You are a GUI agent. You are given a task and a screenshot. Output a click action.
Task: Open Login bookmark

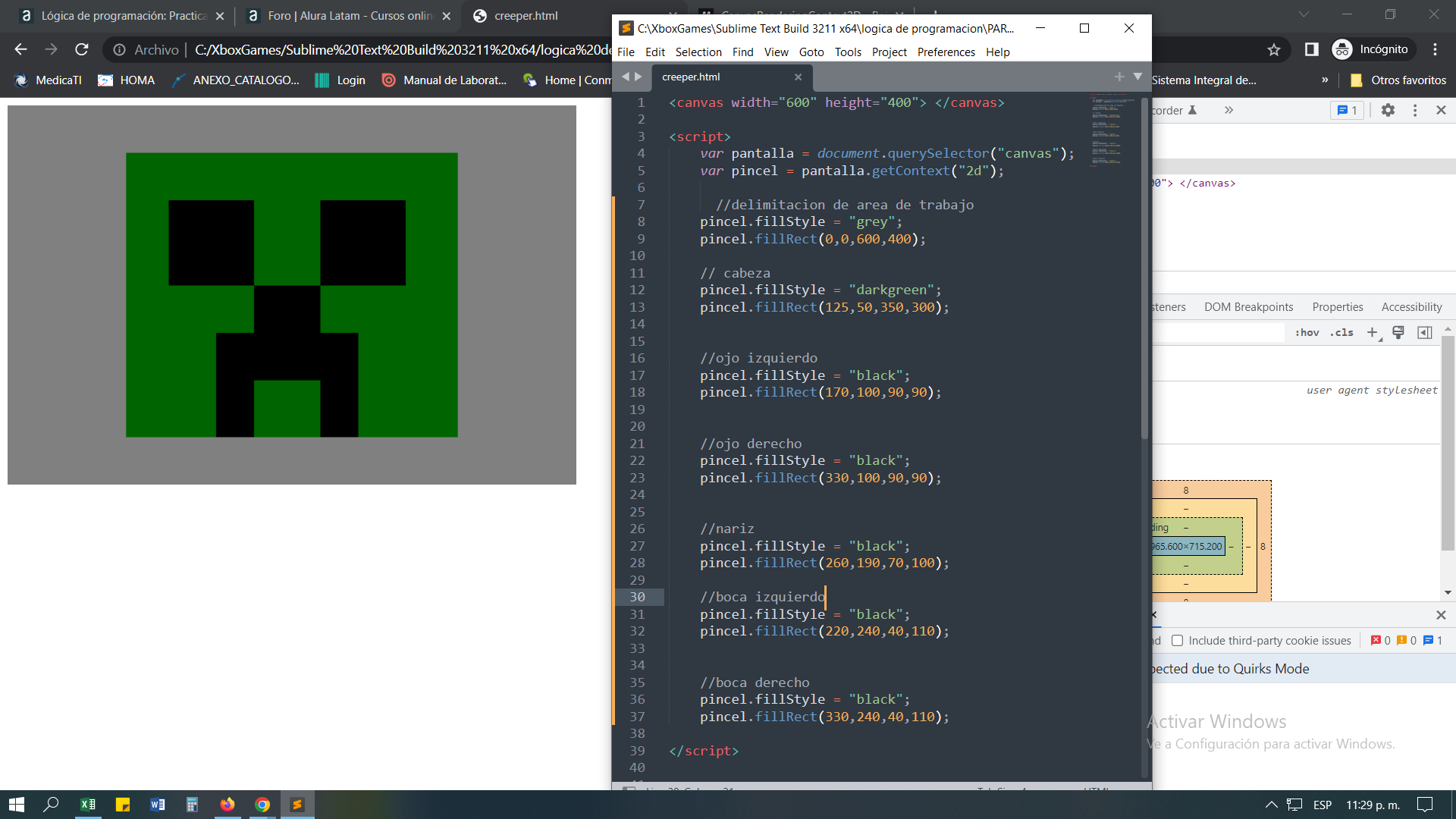pyautogui.click(x=340, y=80)
